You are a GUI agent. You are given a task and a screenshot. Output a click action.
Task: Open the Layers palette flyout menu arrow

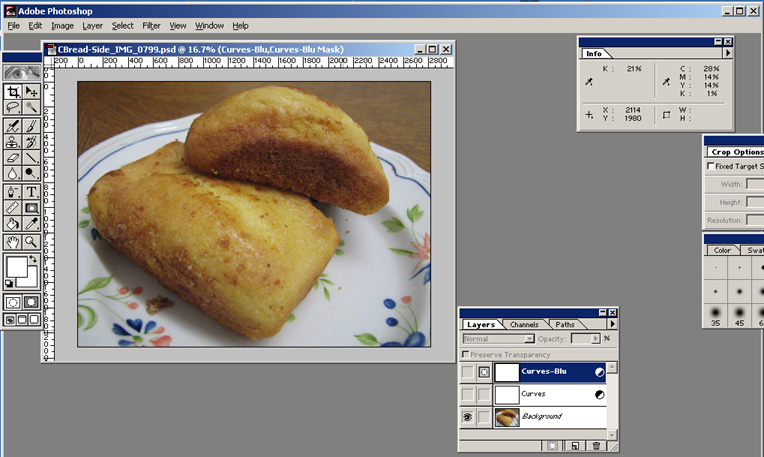coord(612,324)
